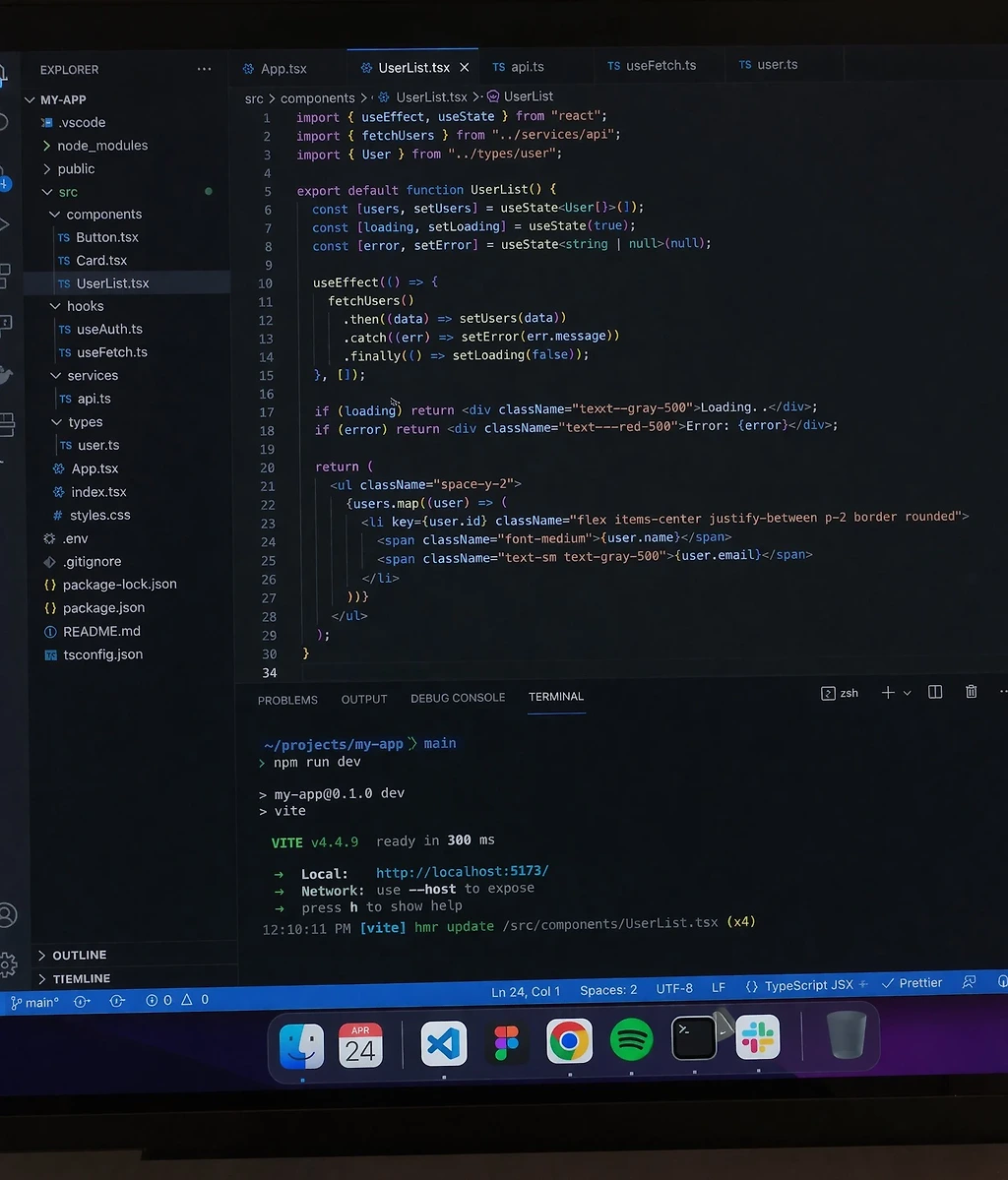The width and height of the screenshot is (1008, 1180).
Task: Open Figma from the Dock
Action: coord(507,1042)
